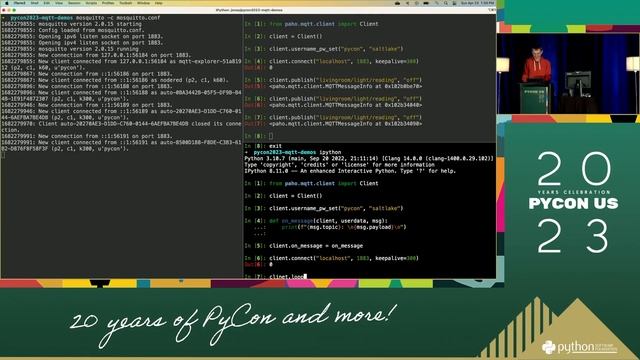This screenshot has width=640, height=360.
Task: Click 'Out[6]: 0' result in lower pane
Action: pos(259,264)
